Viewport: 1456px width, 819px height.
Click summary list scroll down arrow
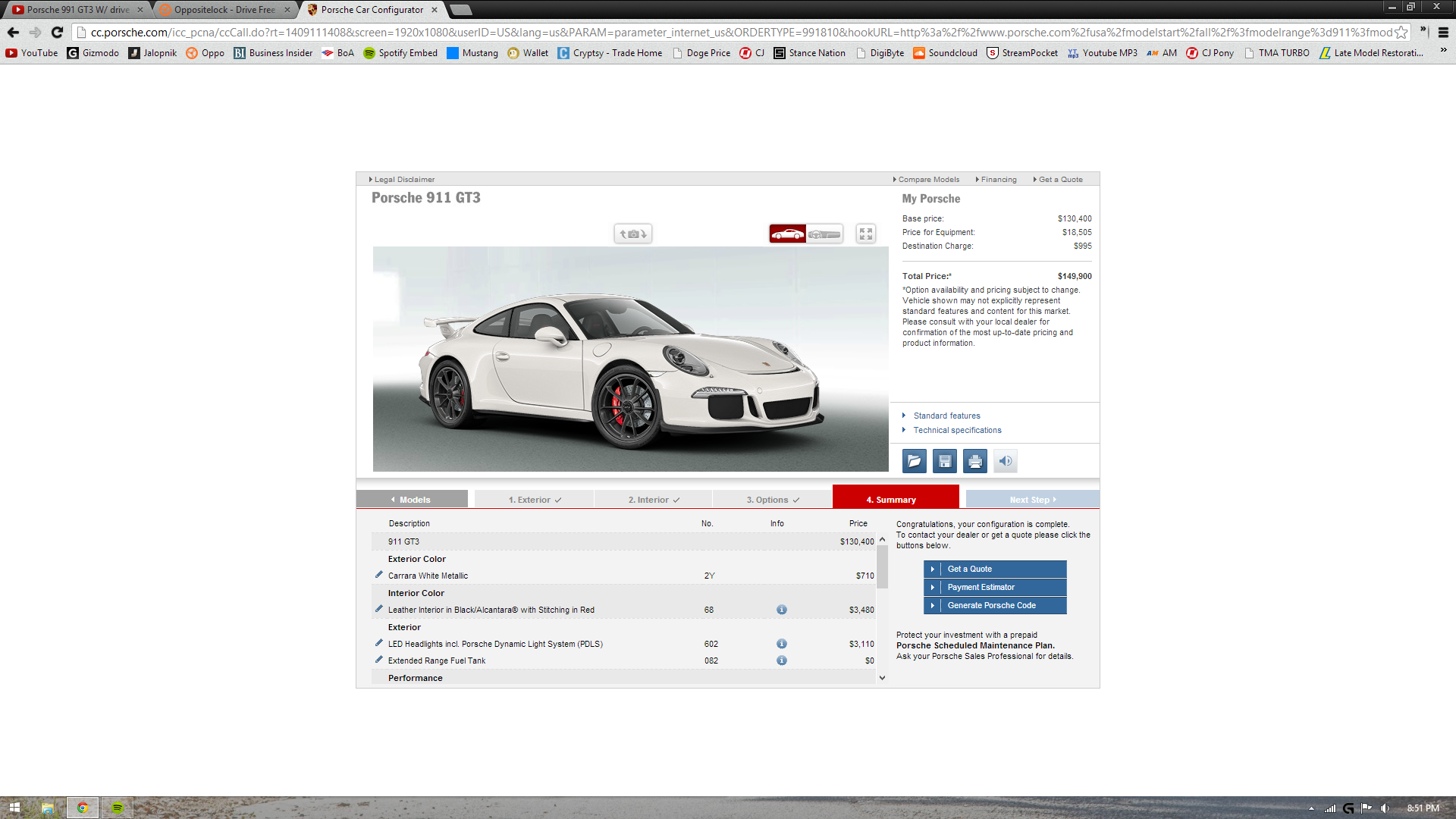click(x=882, y=678)
